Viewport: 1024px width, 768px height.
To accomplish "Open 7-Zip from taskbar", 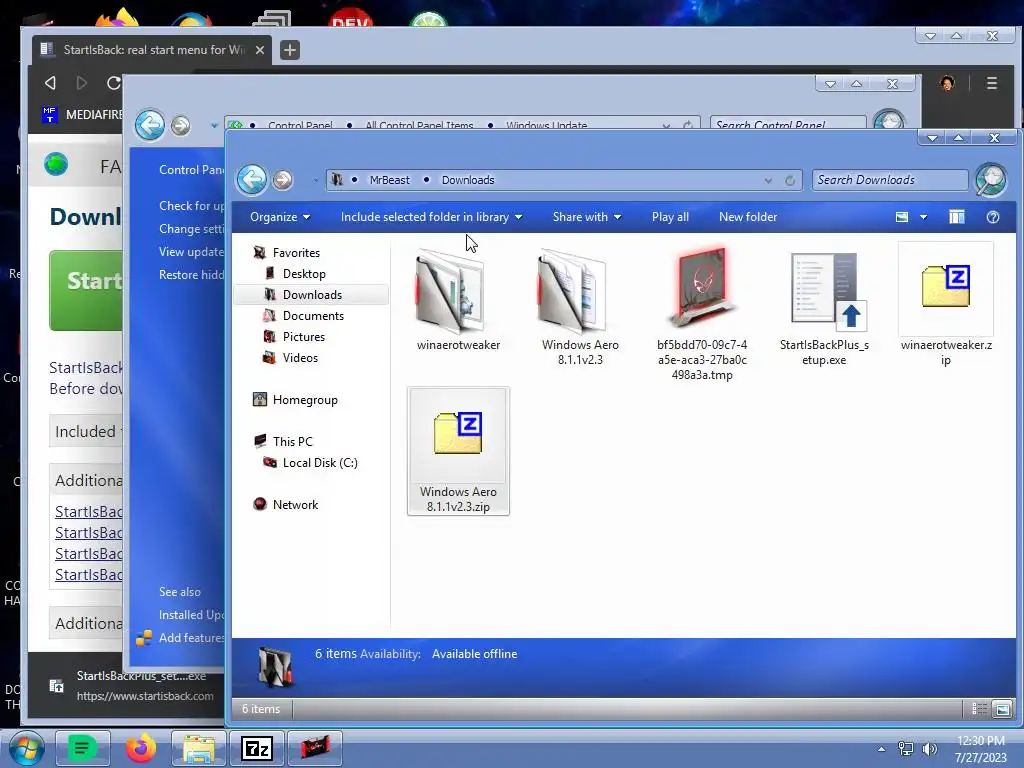I will pos(257,748).
